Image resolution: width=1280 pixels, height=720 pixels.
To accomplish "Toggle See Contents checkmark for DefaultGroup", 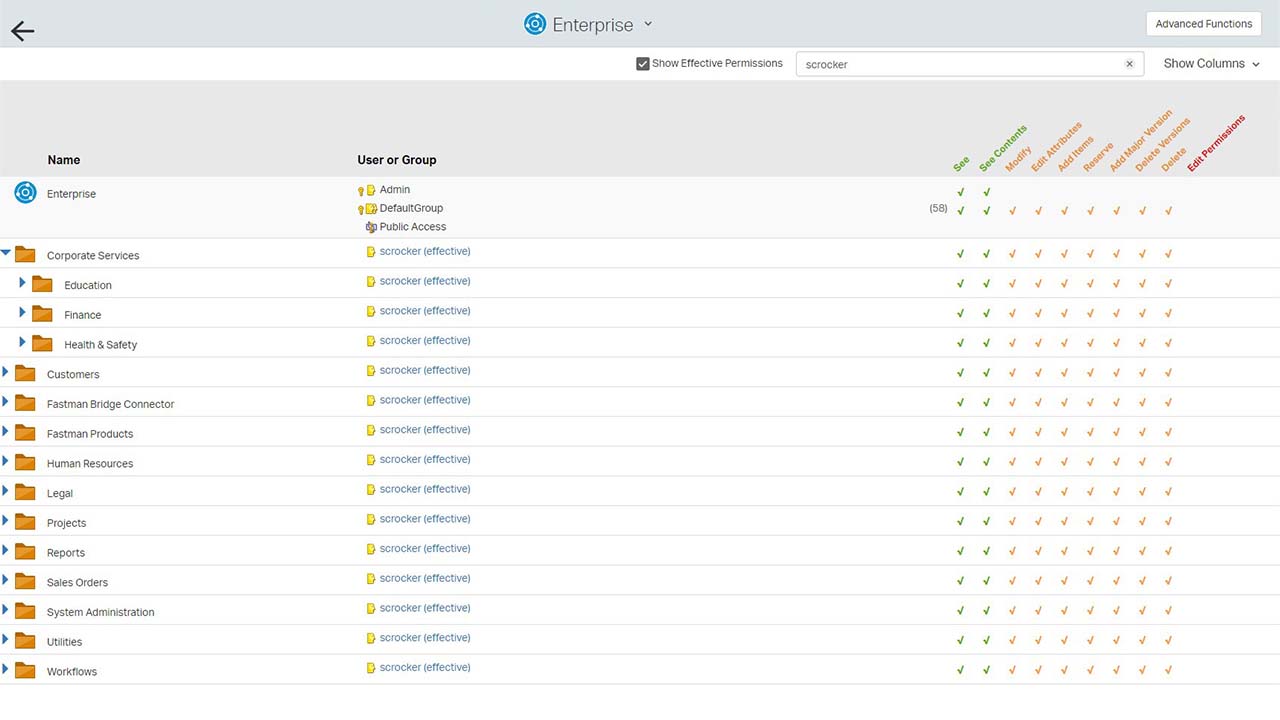I will click(987, 211).
